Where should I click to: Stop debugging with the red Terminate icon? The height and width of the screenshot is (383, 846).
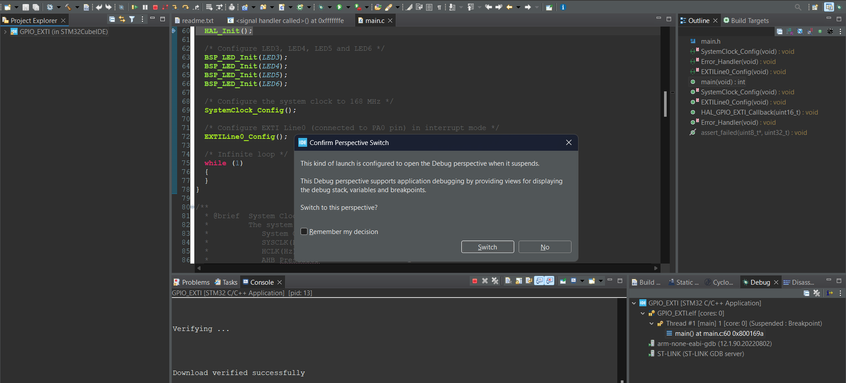click(155, 8)
